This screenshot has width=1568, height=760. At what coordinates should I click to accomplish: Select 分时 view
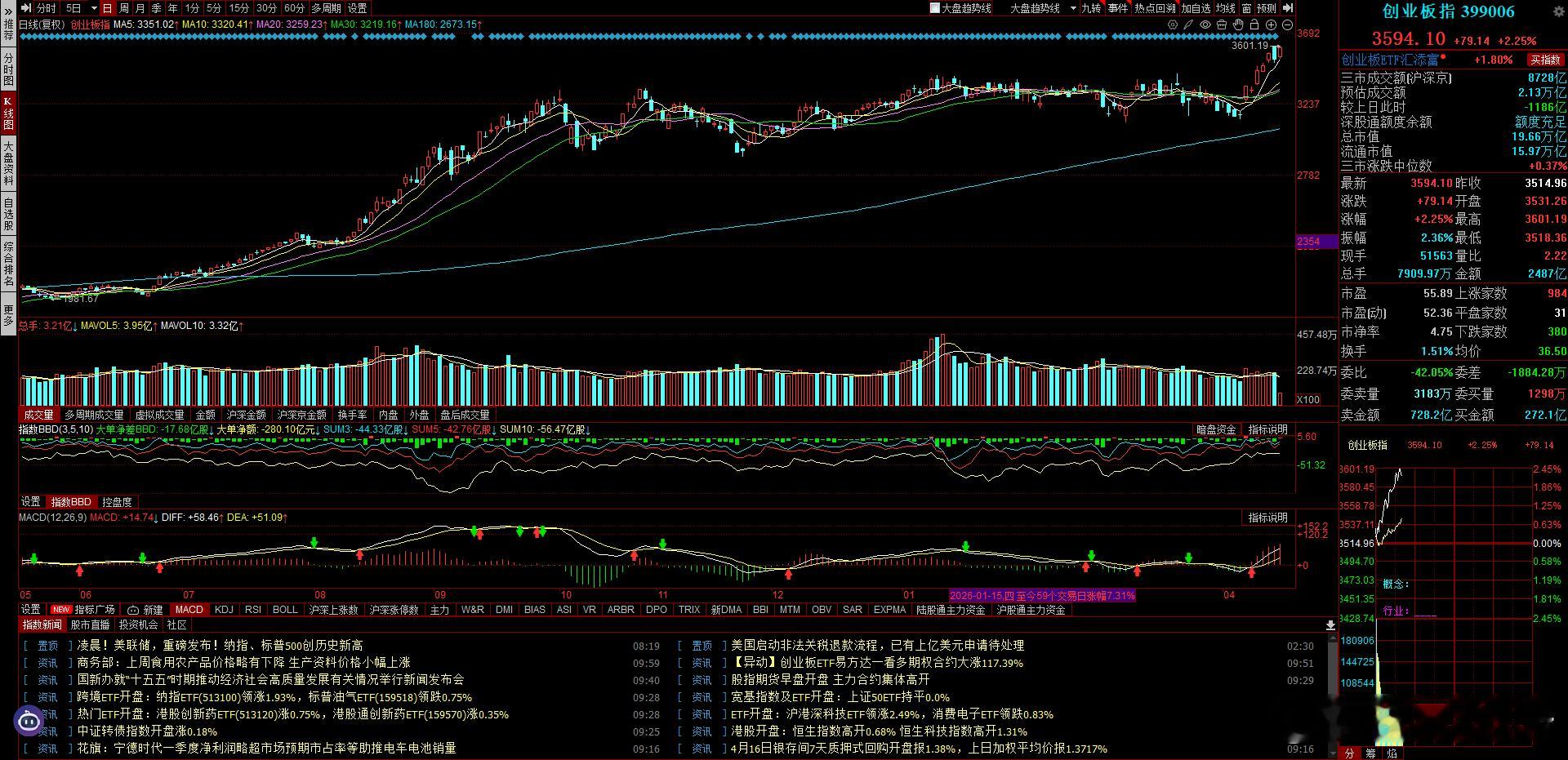[47, 8]
